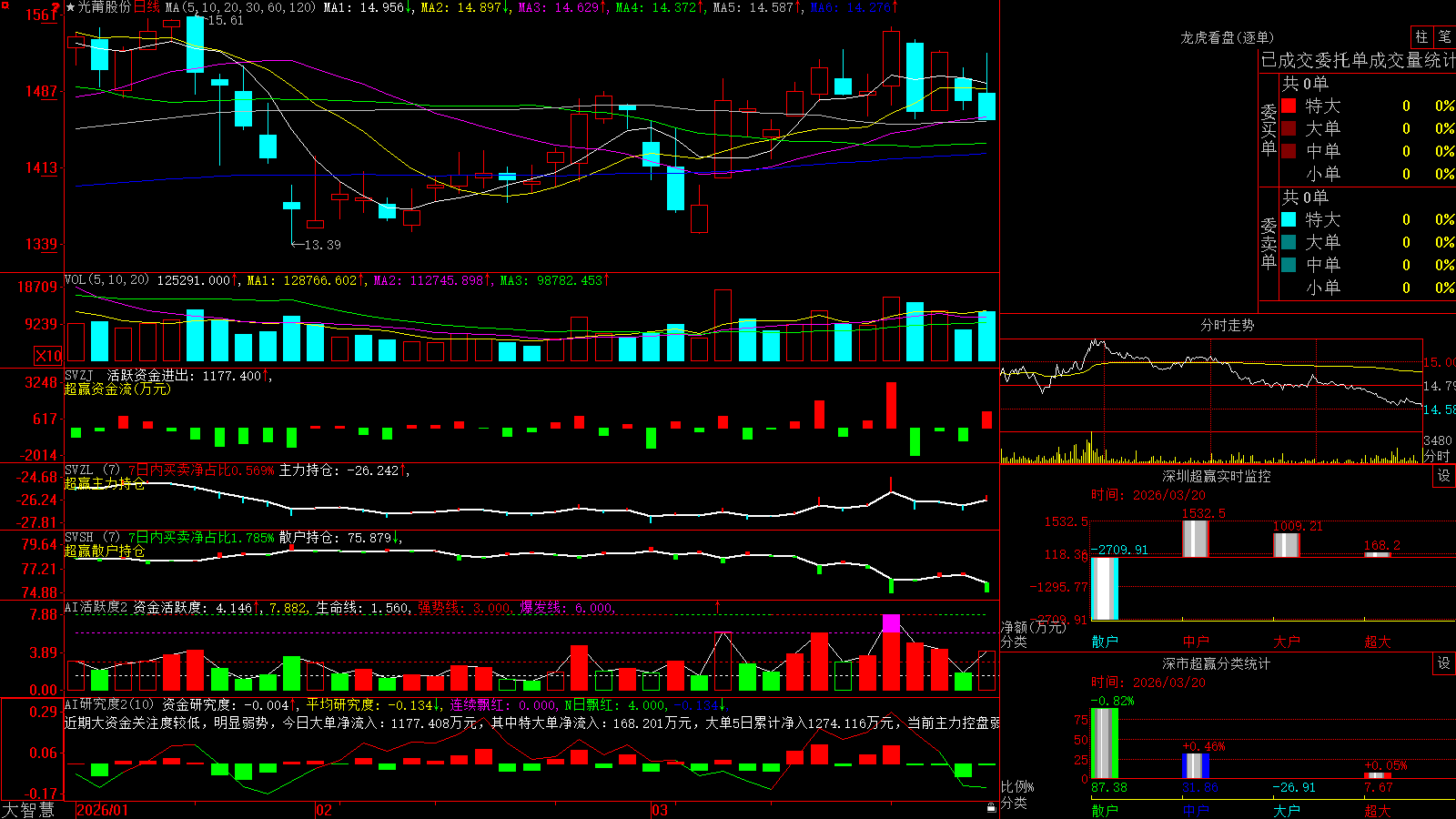Select the 龙虎看盘(逐单) panel title

[1227, 37]
